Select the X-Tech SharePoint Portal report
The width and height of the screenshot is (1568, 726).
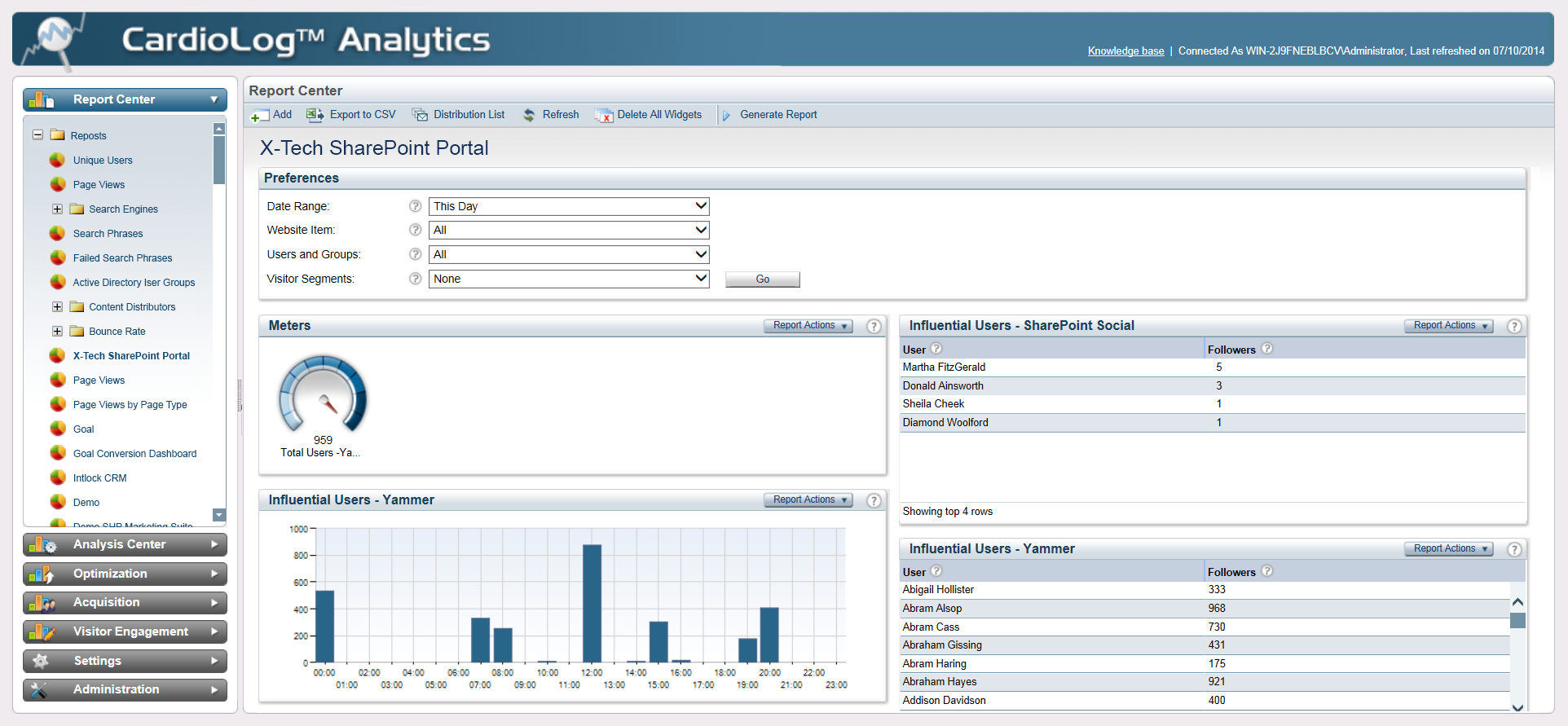131,356
